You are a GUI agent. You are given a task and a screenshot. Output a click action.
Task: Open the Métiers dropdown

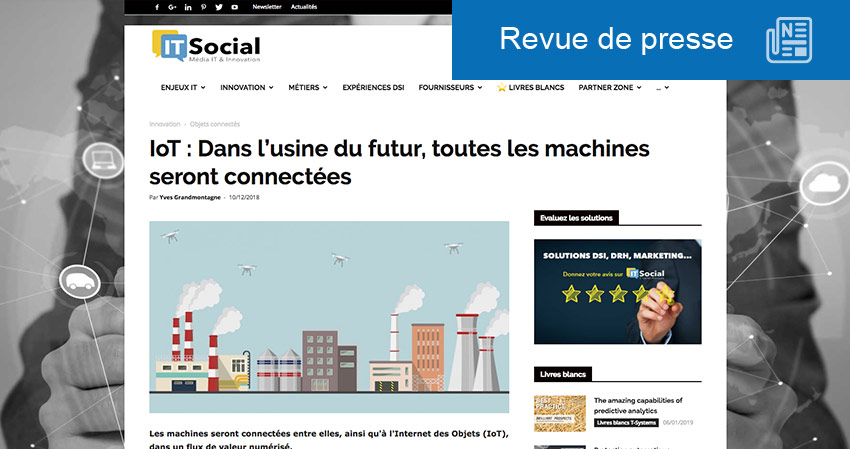pyautogui.click(x=307, y=88)
